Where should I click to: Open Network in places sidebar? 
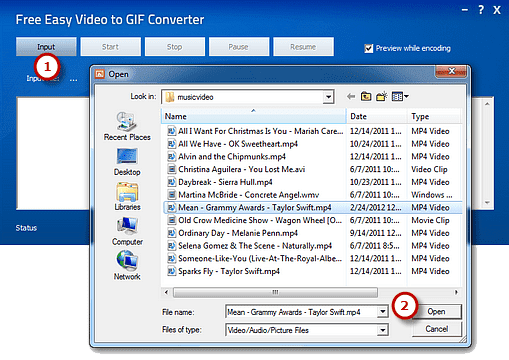pyautogui.click(x=127, y=266)
